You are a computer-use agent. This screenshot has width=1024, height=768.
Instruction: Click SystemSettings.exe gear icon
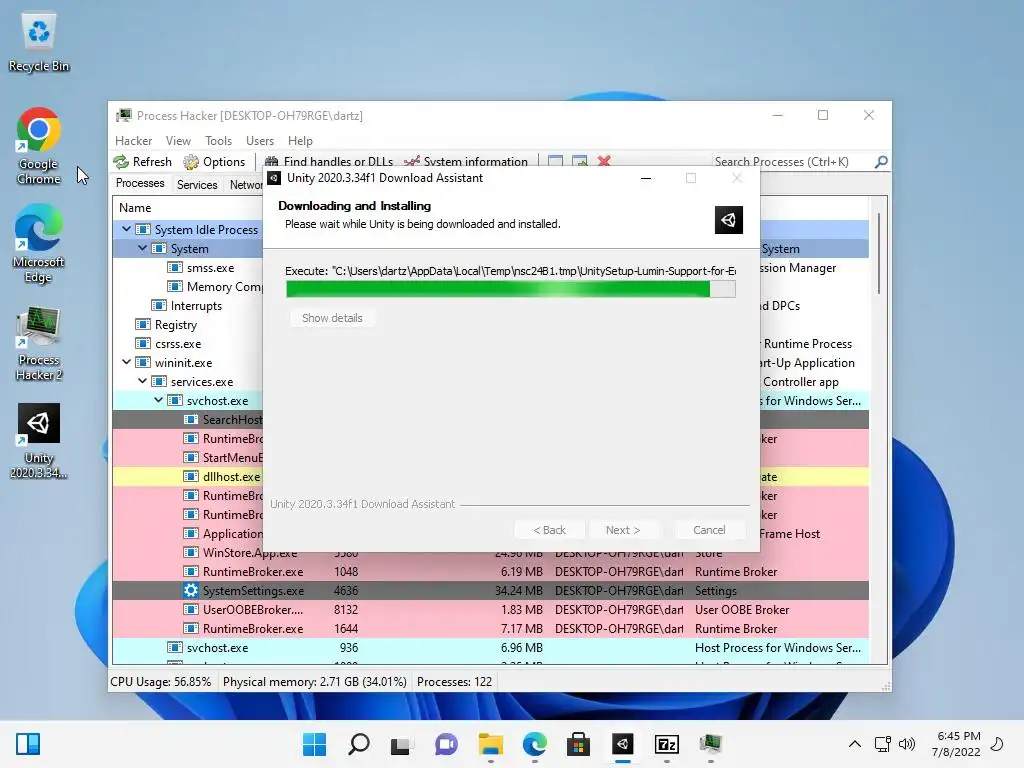191,590
